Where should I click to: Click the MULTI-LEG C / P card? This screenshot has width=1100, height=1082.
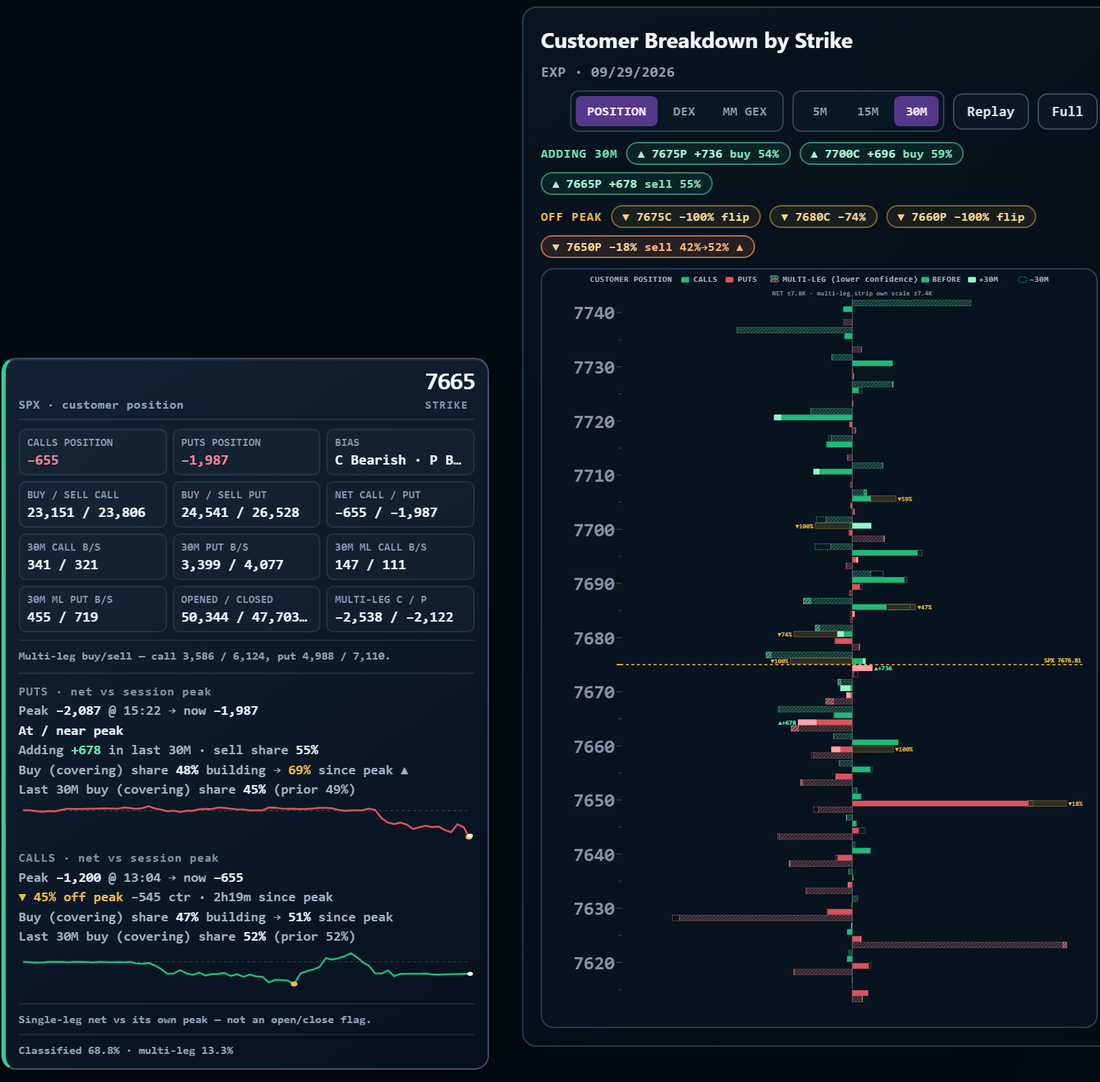[x=400, y=609]
